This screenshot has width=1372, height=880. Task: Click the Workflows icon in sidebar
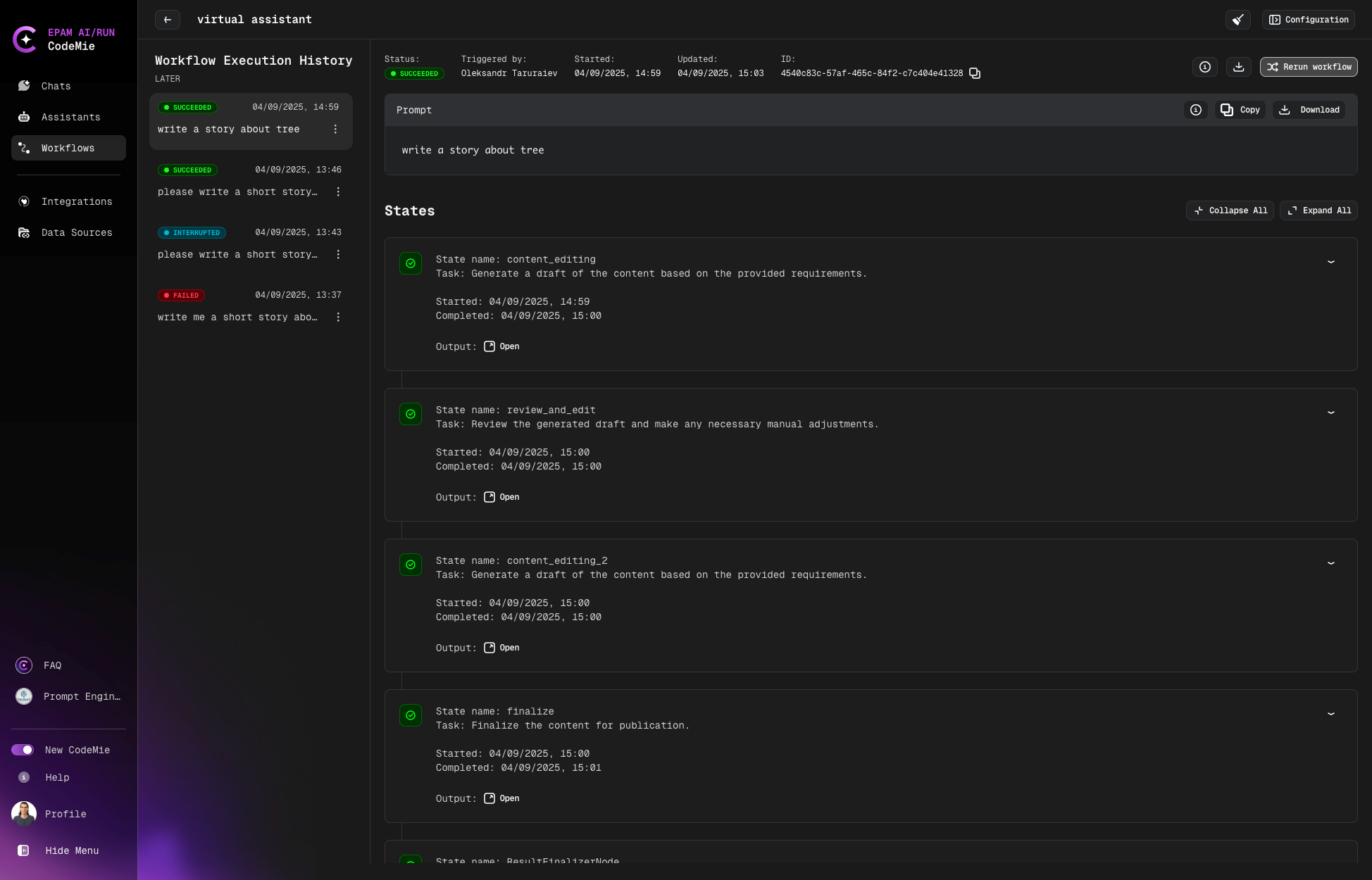24,148
